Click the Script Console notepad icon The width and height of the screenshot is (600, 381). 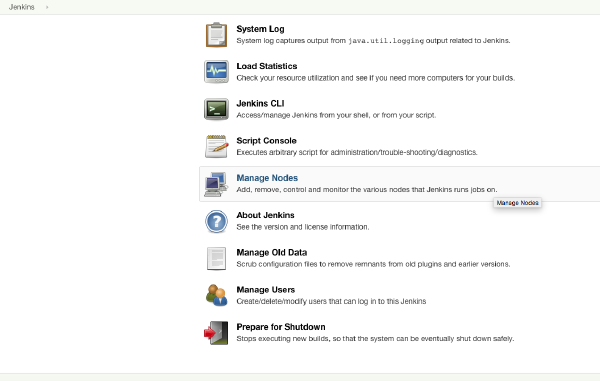217,146
